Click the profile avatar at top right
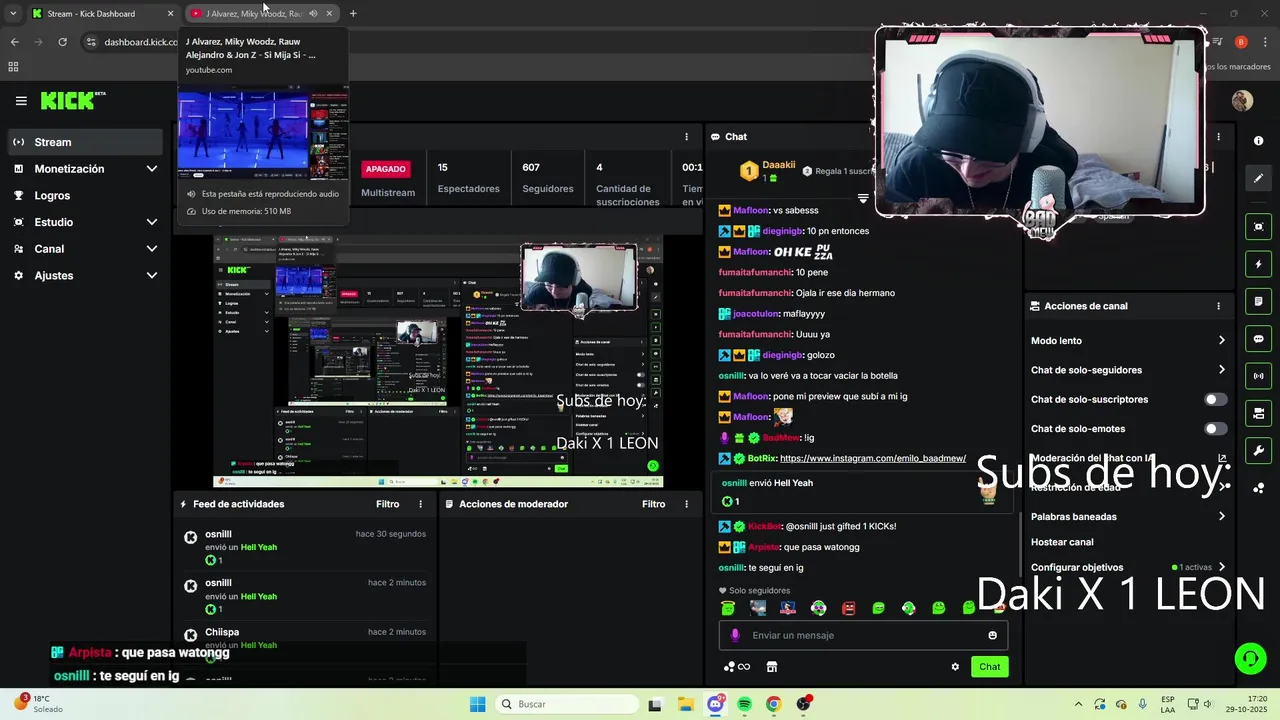This screenshot has height=720, width=1280. (x=1242, y=101)
